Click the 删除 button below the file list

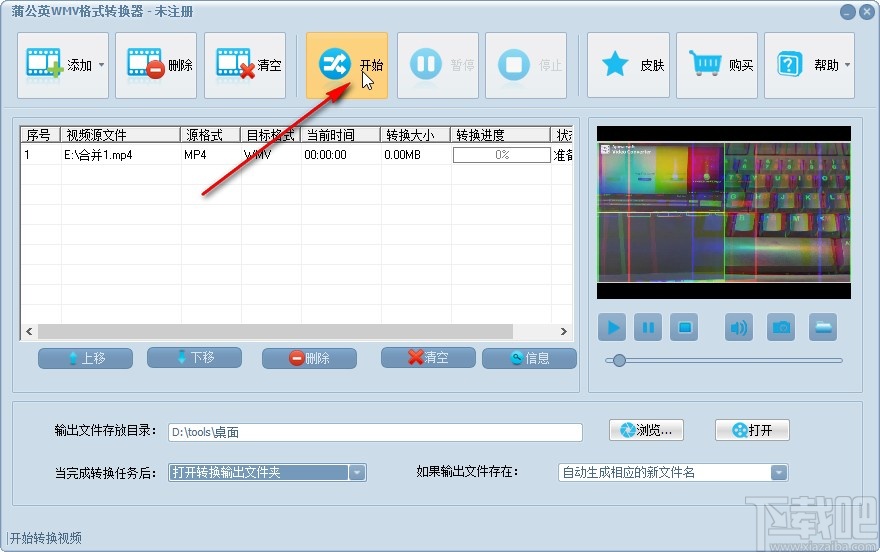(x=309, y=358)
